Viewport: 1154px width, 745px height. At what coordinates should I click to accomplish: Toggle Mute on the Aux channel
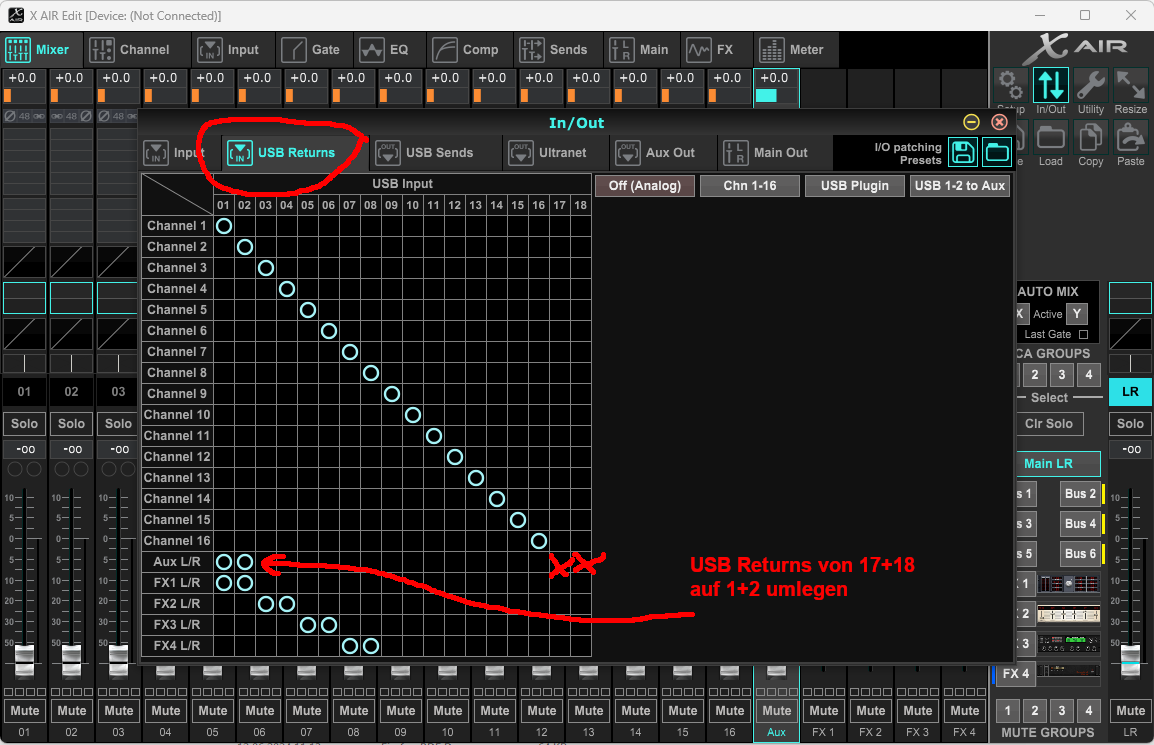click(x=776, y=710)
